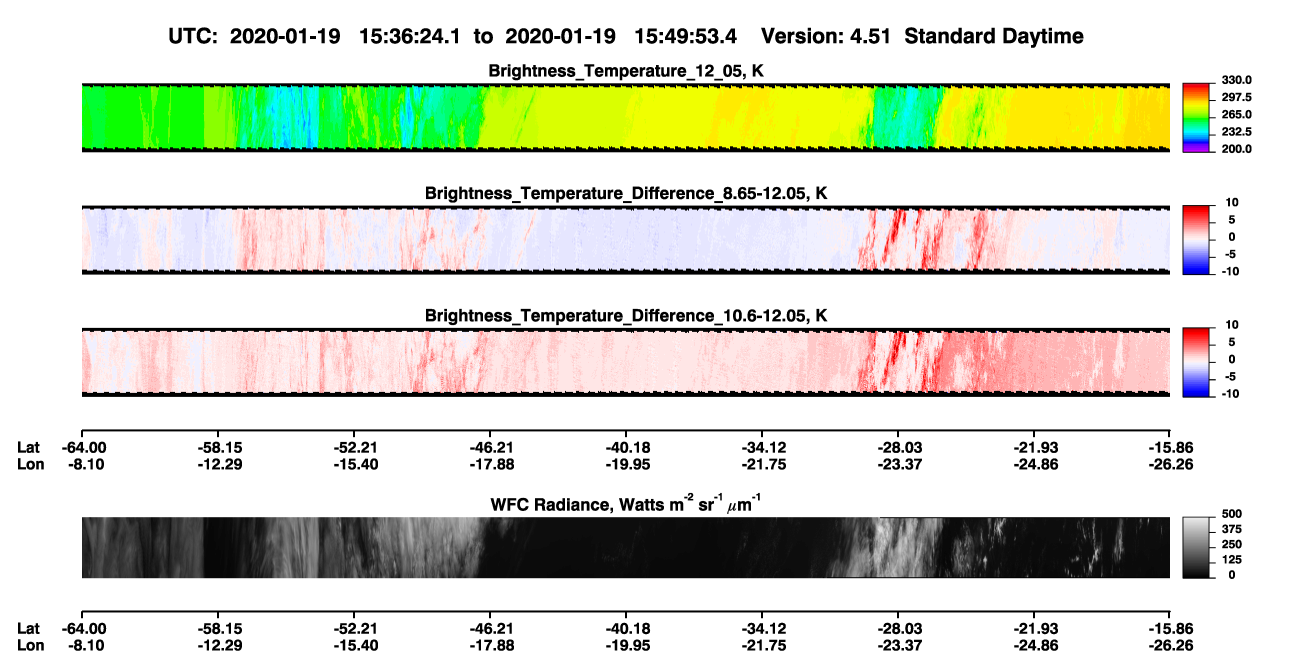The height and width of the screenshot is (667, 1300).
Task: Click the 'WFC Radiance' panel title
Action: (x=626, y=503)
